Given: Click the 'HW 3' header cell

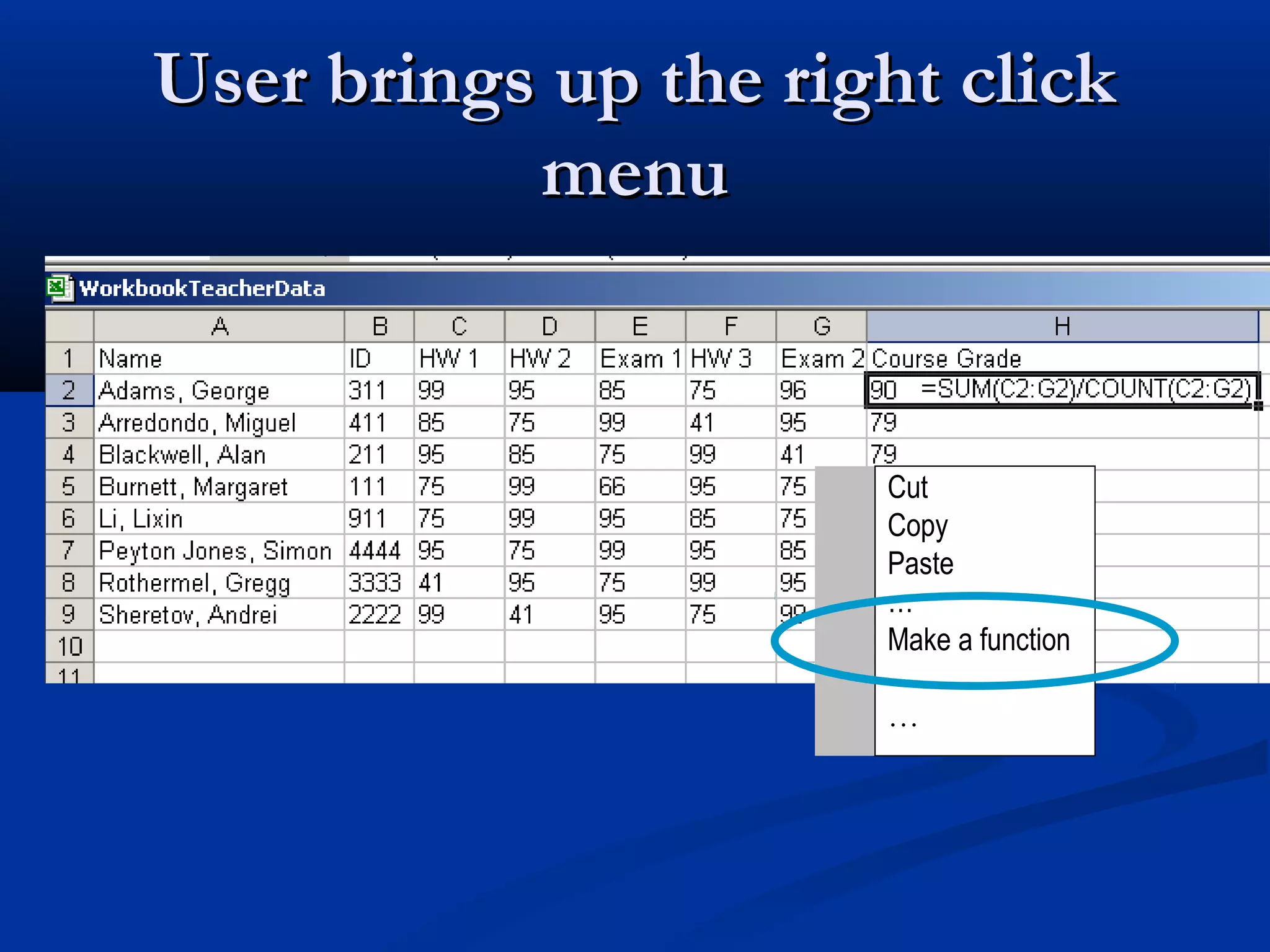Looking at the screenshot, I should coord(730,358).
